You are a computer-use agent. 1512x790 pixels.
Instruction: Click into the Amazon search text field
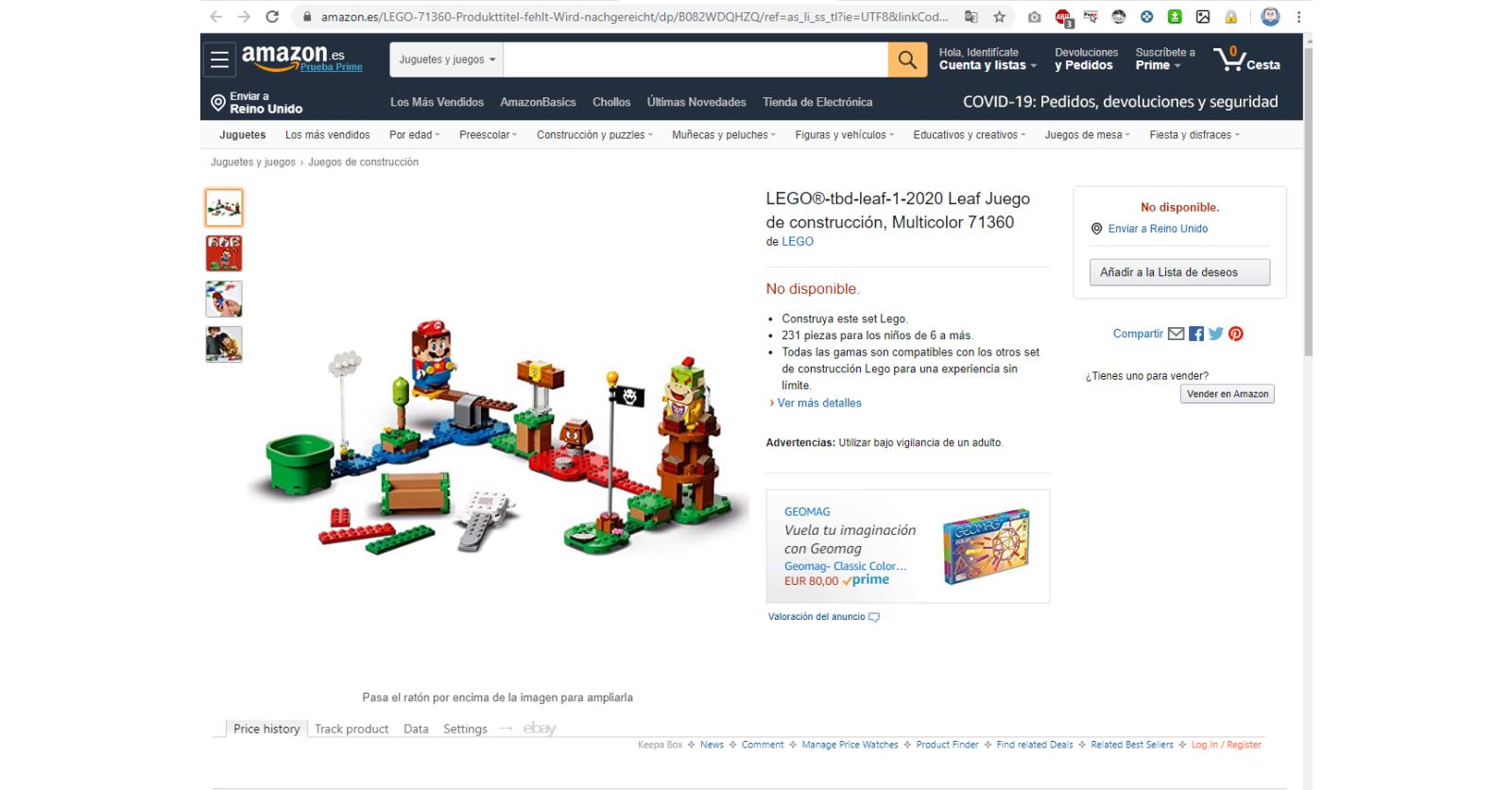coord(696,60)
